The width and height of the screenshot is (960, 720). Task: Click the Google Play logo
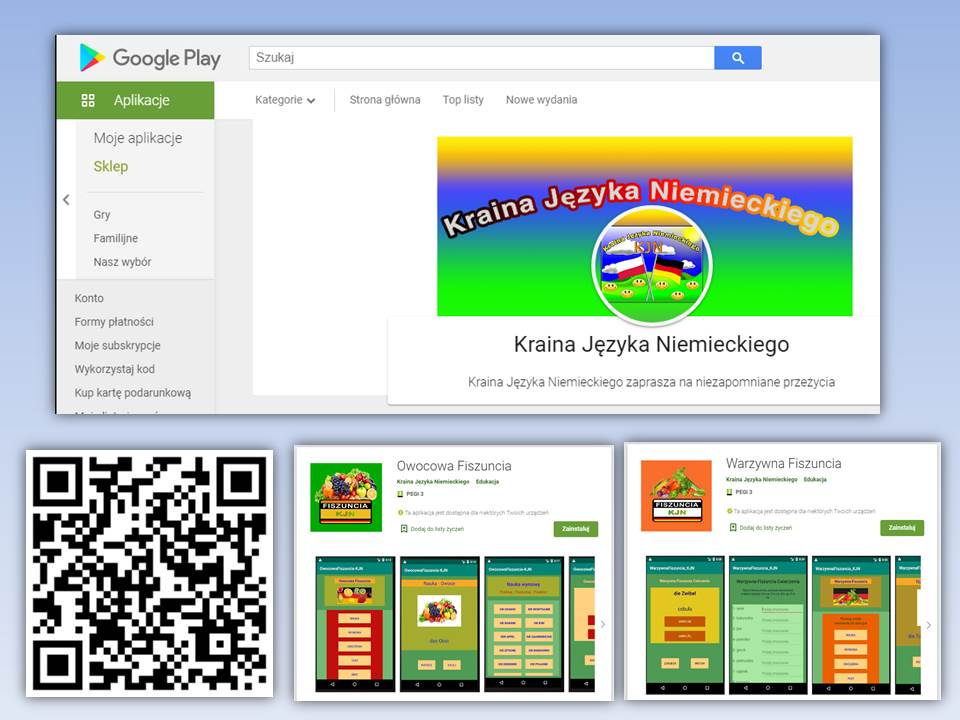pos(150,58)
